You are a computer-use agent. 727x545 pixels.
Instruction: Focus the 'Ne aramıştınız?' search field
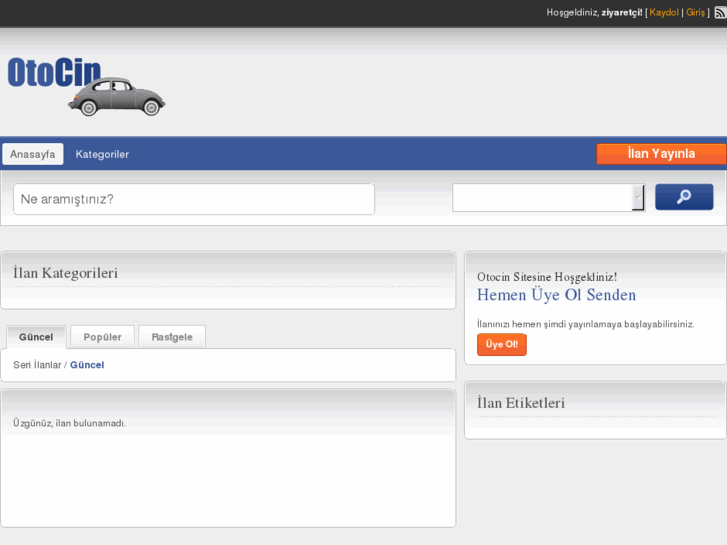pyautogui.click(x=194, y=199)
